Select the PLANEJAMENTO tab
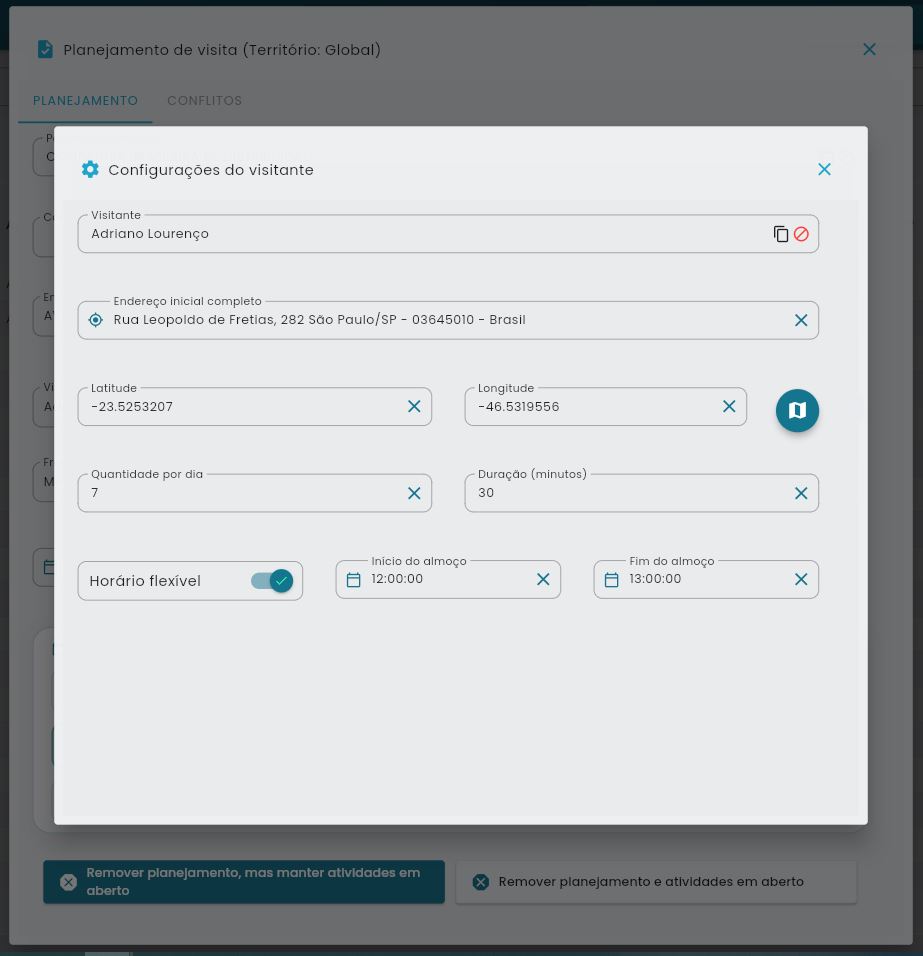Viewport: 923px width, 956px height. point(85,101)
